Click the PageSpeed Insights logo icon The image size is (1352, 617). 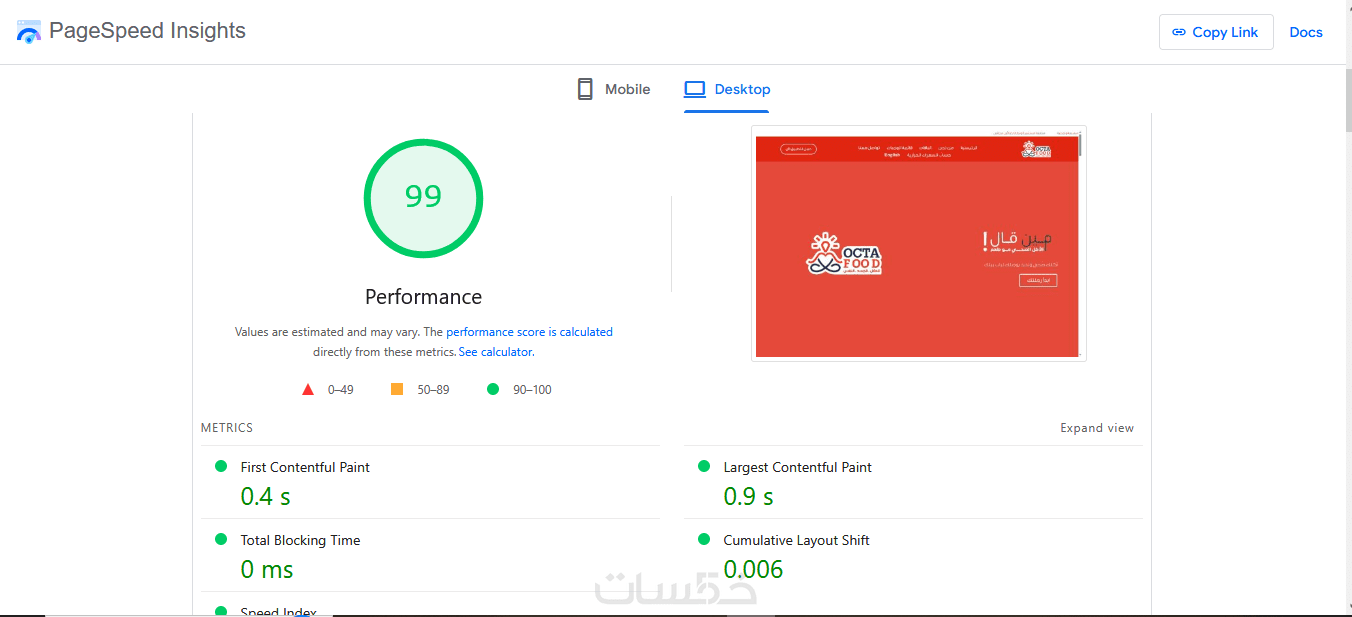point(29,31)
